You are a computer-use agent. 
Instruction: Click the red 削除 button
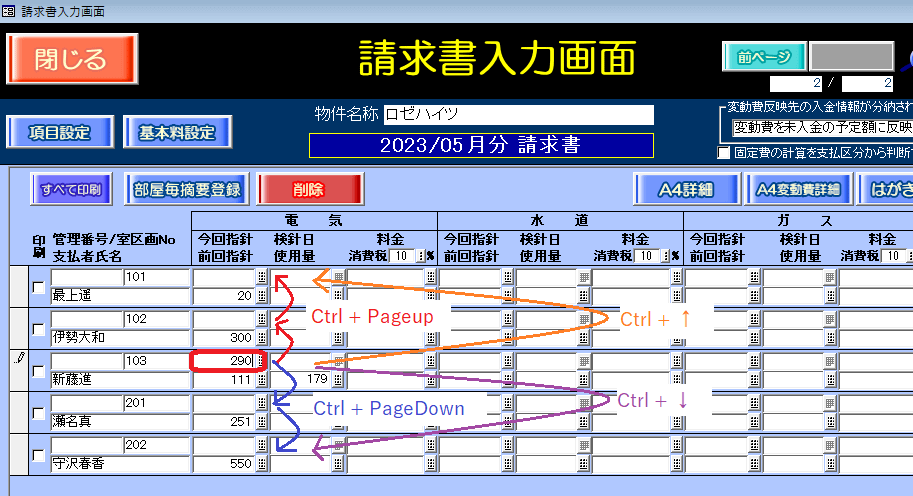tap(308, 188)
